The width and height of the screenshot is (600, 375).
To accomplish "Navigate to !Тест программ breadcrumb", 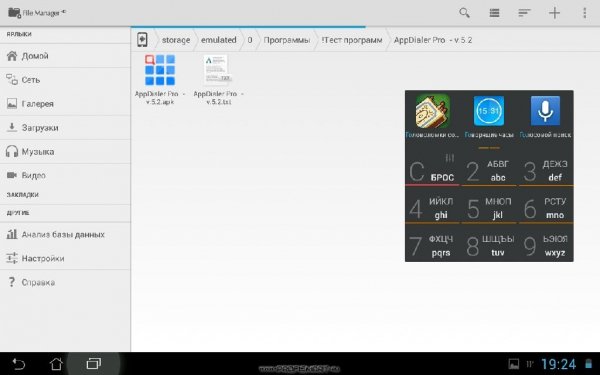I will [x=352, y=40].
